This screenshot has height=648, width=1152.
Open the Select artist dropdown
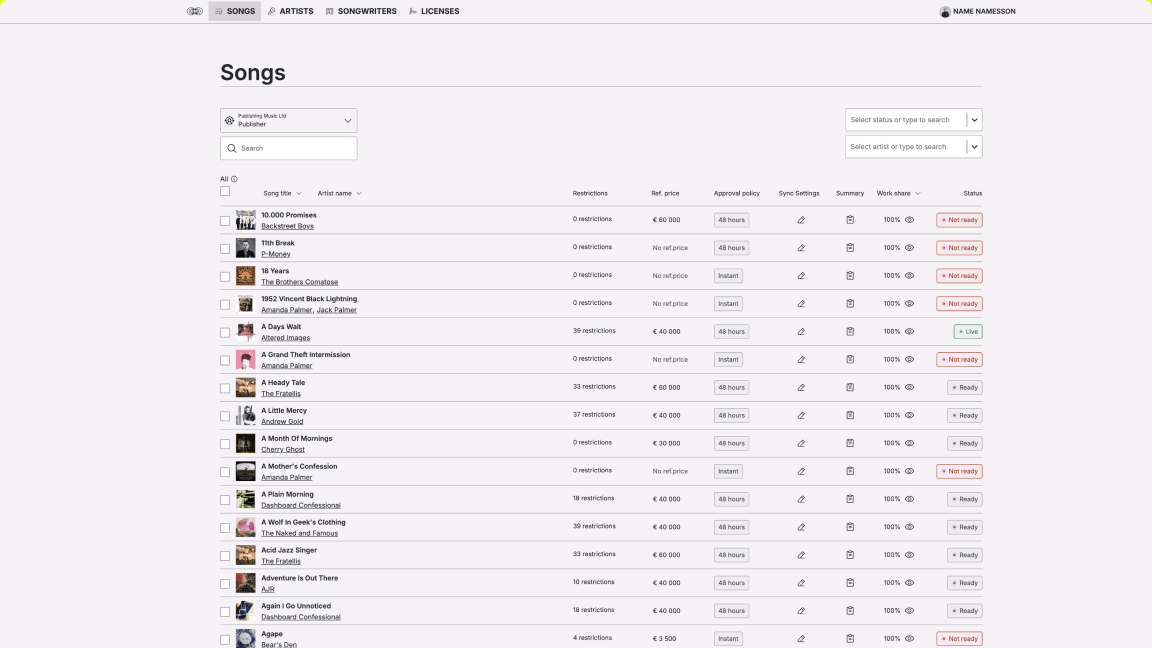(975, 147)
